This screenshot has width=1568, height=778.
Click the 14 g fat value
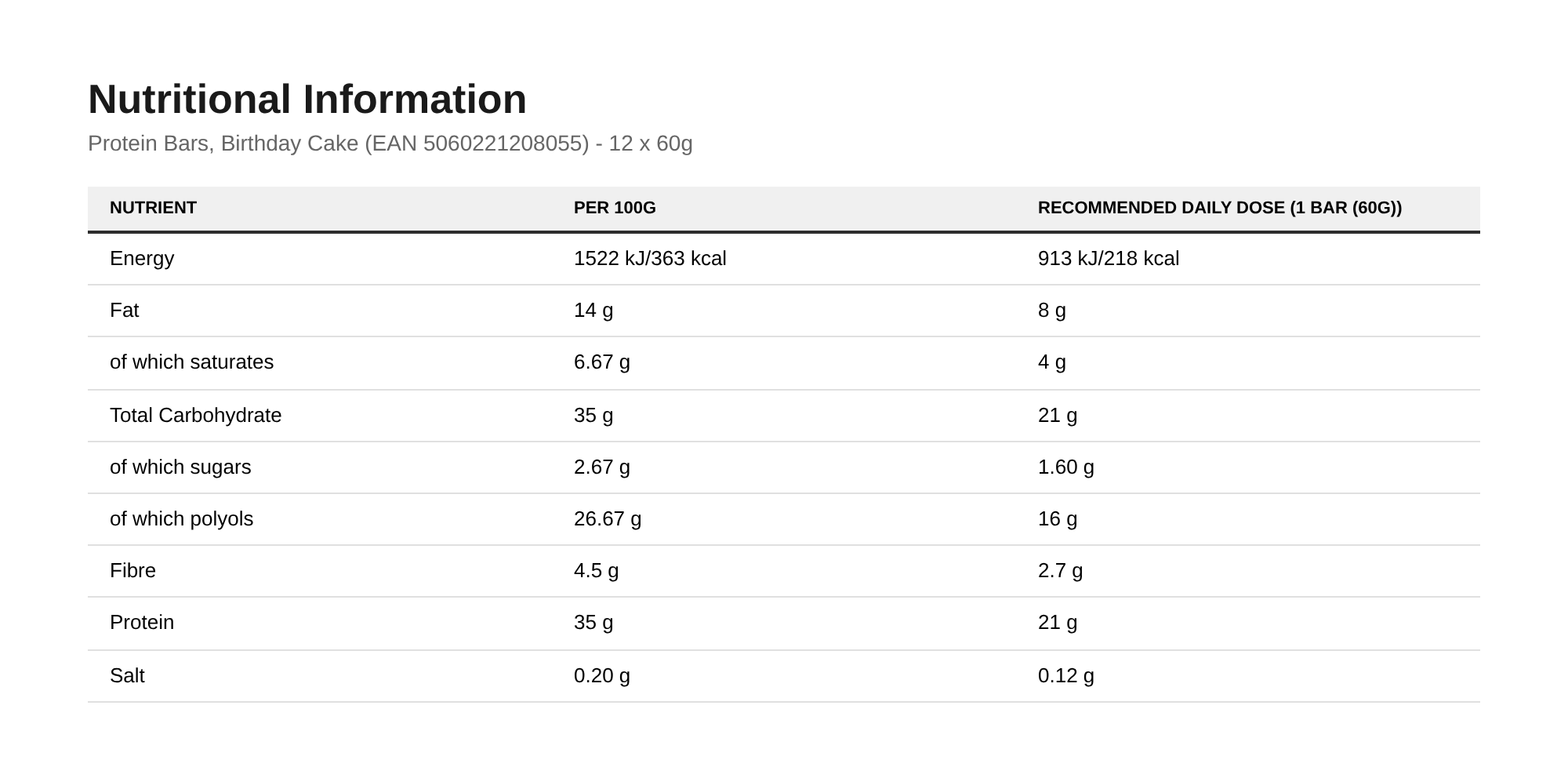[593, 311]
